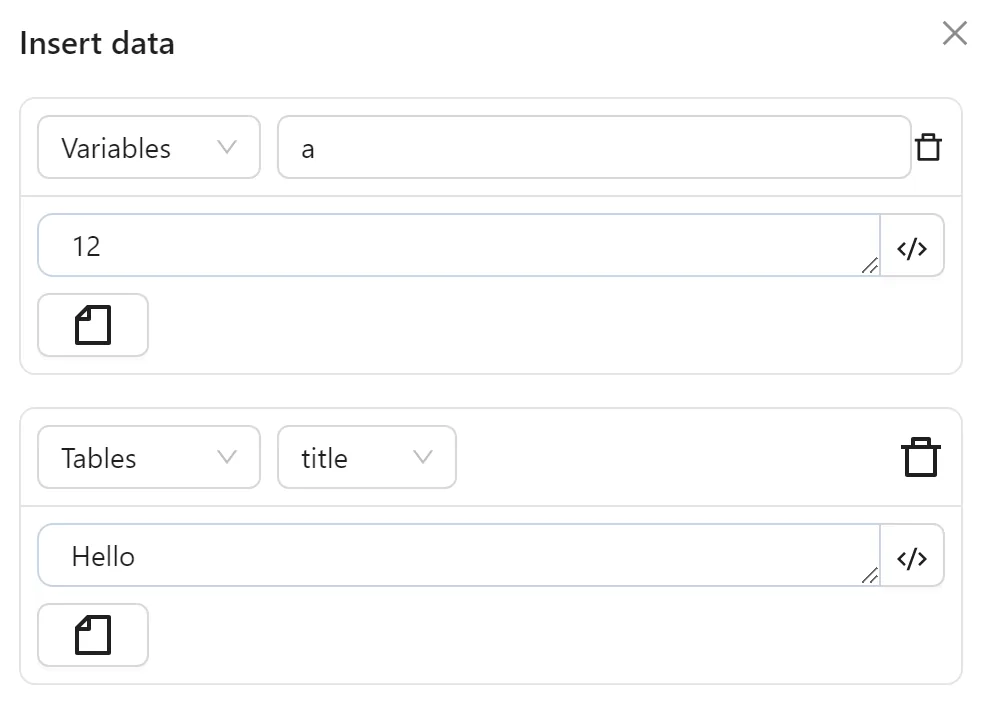Expand the "title" selector using its chevron
This screenshot has height=702, width=989.
pyautogui.click(x=426, y=457)
